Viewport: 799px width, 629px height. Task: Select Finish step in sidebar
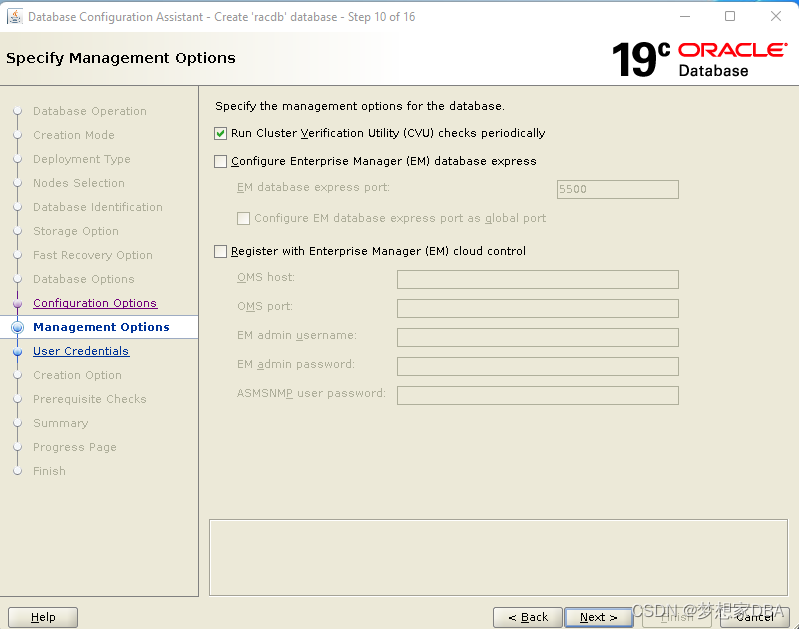[x=49, y=470]
